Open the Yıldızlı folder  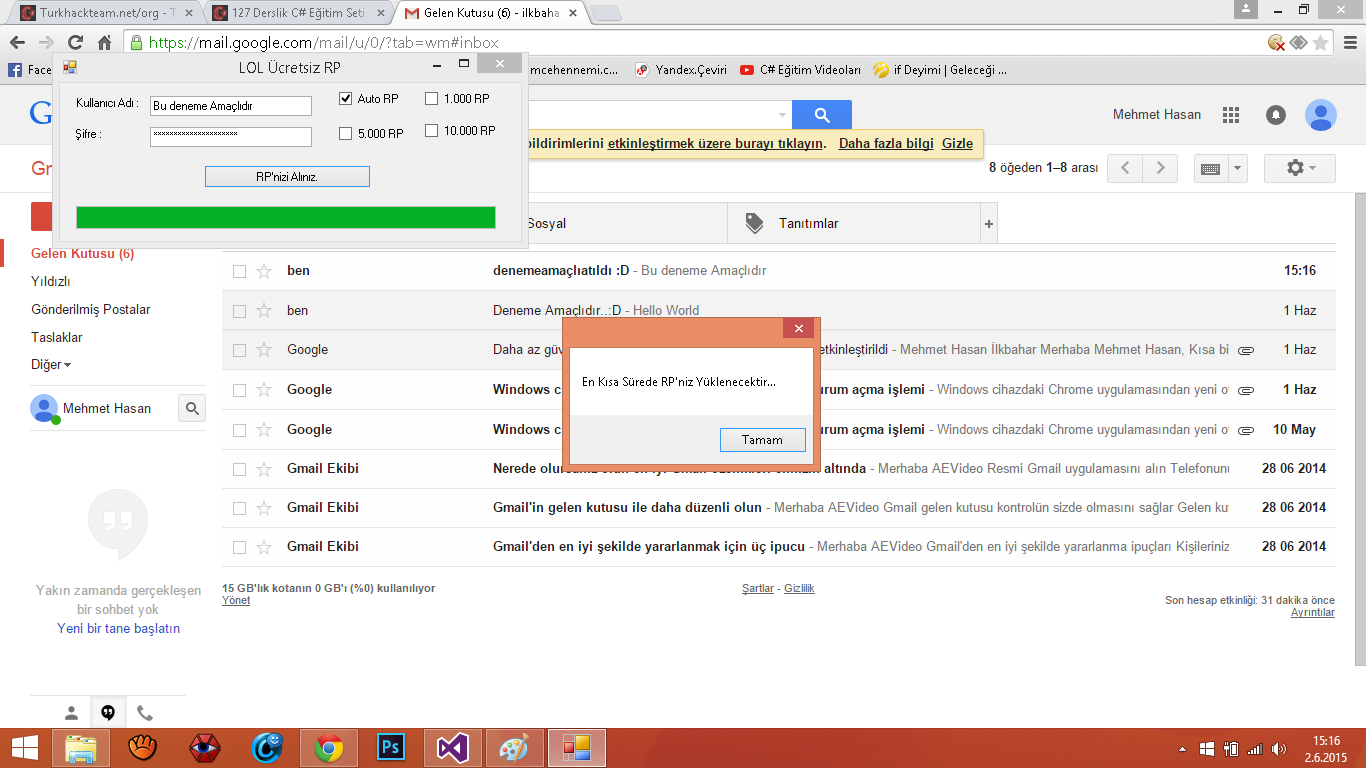51,282
